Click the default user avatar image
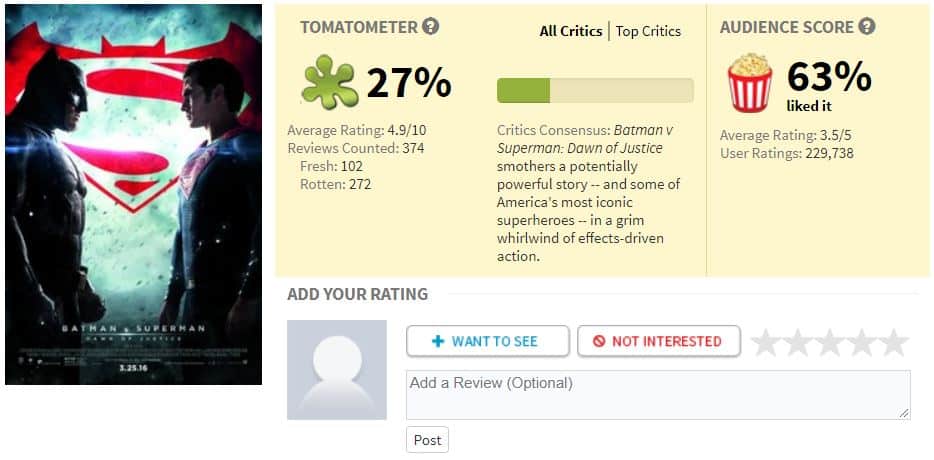Image resolution: width=934 pixels, height=460 pixels. (337, 370)
